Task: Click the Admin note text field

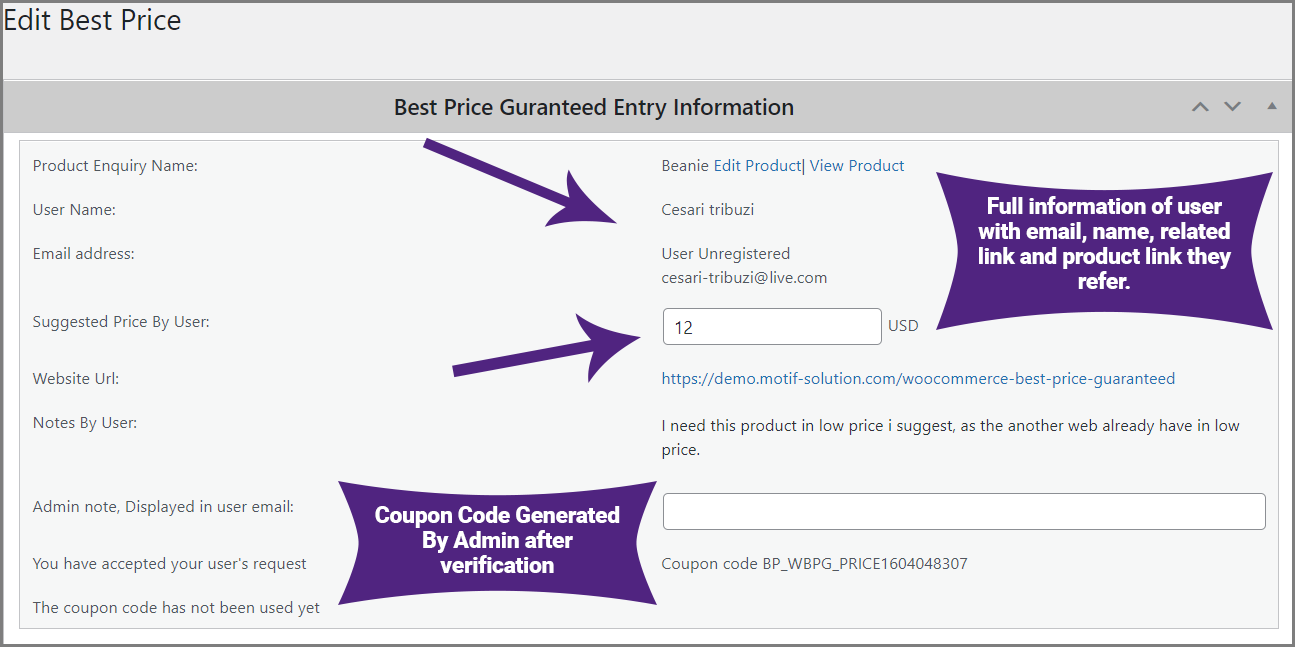Action: 964,511
